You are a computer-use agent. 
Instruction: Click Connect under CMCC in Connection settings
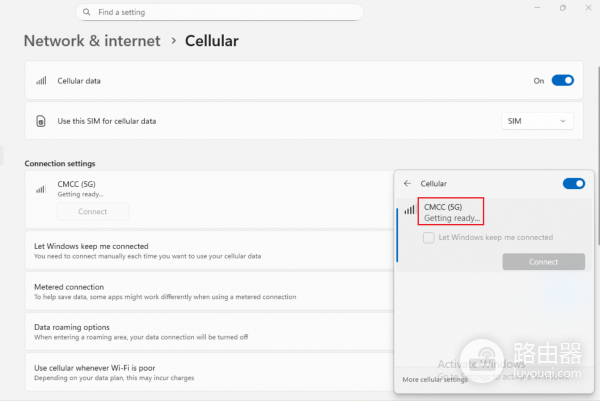coord(93,212)
